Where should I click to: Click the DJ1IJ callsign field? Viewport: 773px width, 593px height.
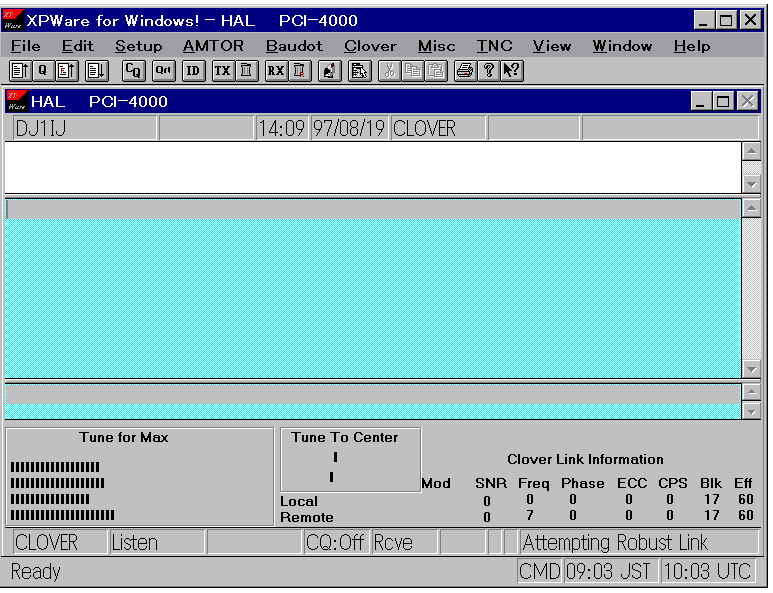[85, 128]
